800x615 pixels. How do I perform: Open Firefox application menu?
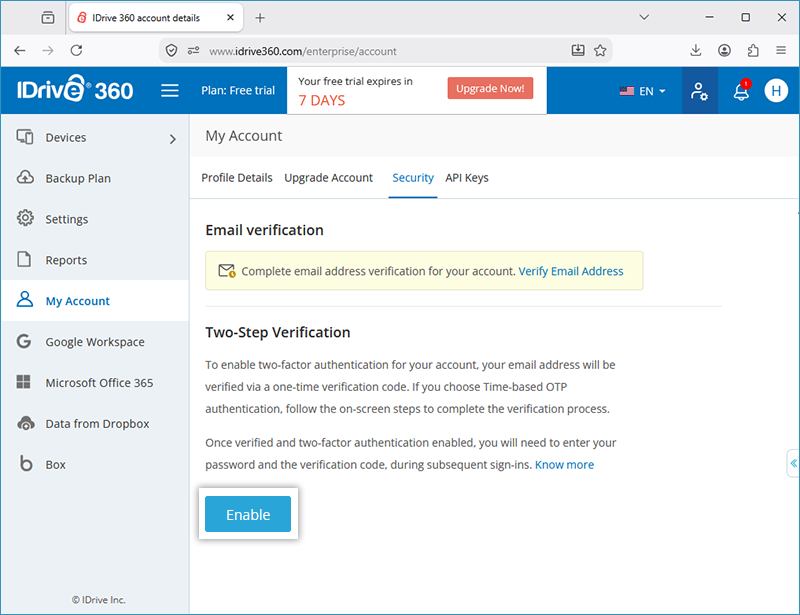pos(781,50)
